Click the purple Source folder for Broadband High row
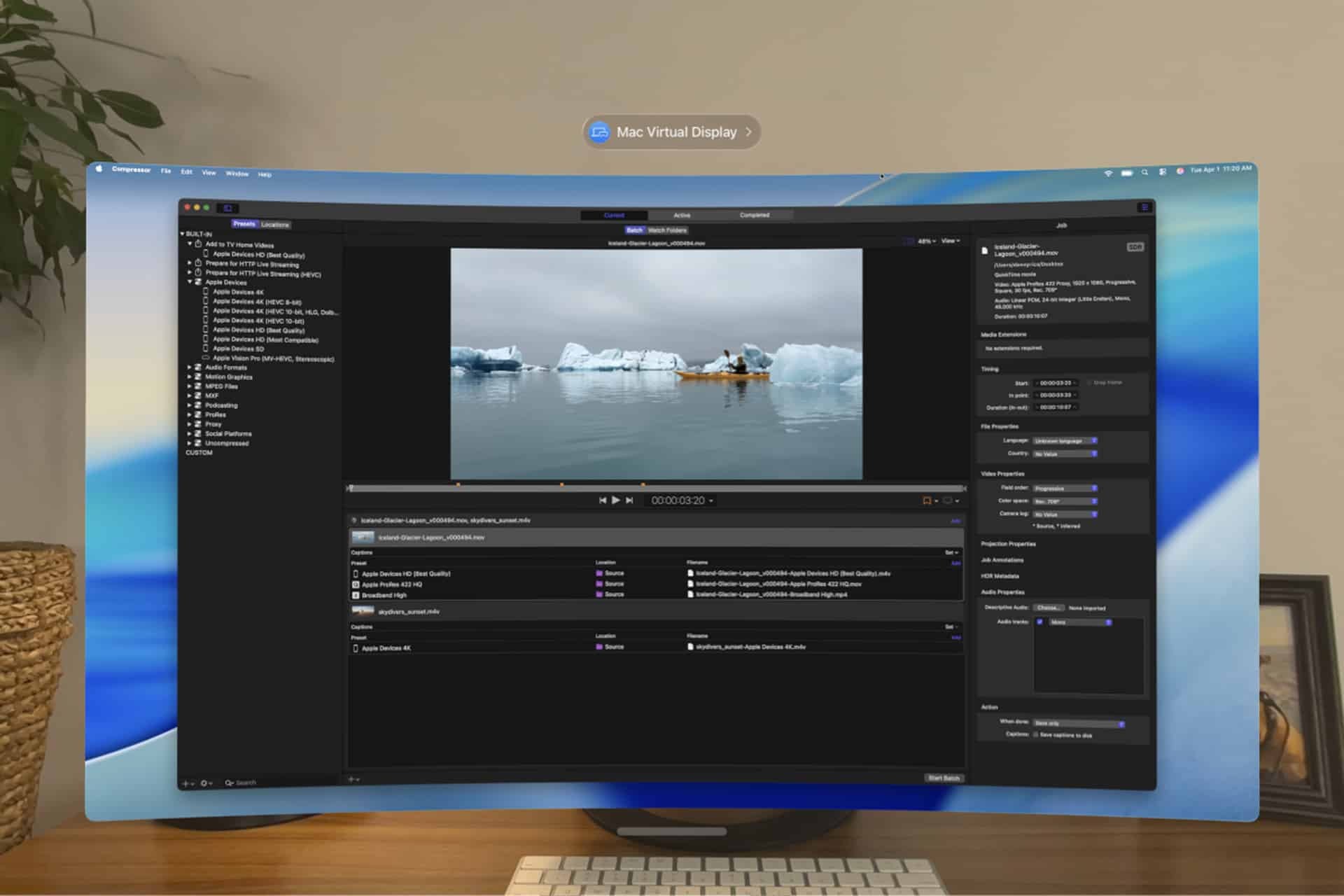 click(x=599, y=594)
